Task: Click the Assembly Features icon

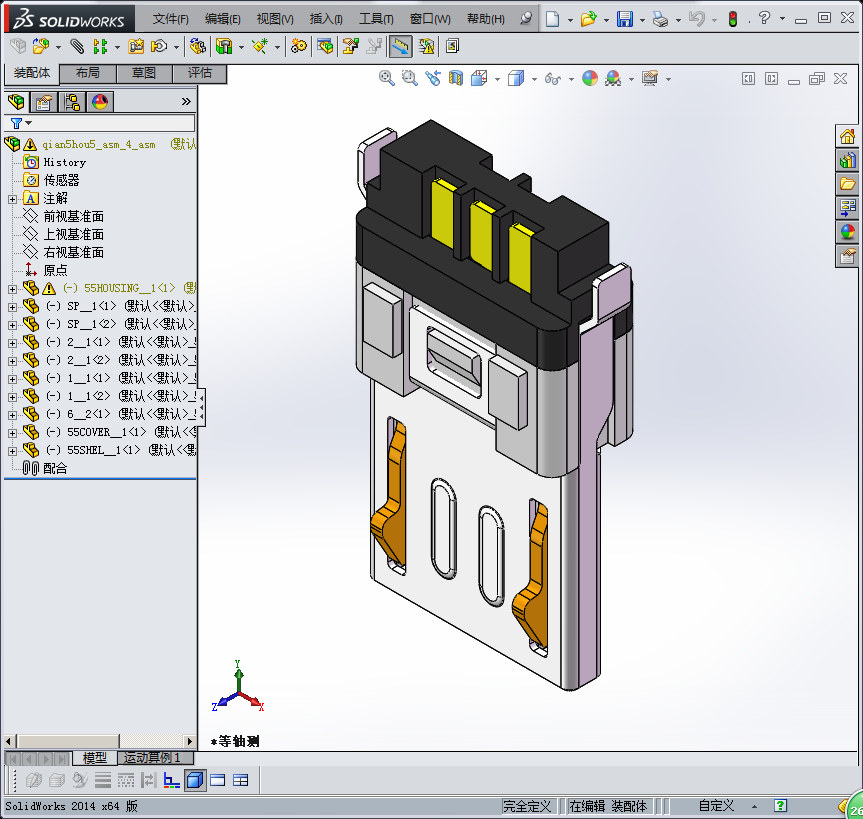Action: (224, 46)
